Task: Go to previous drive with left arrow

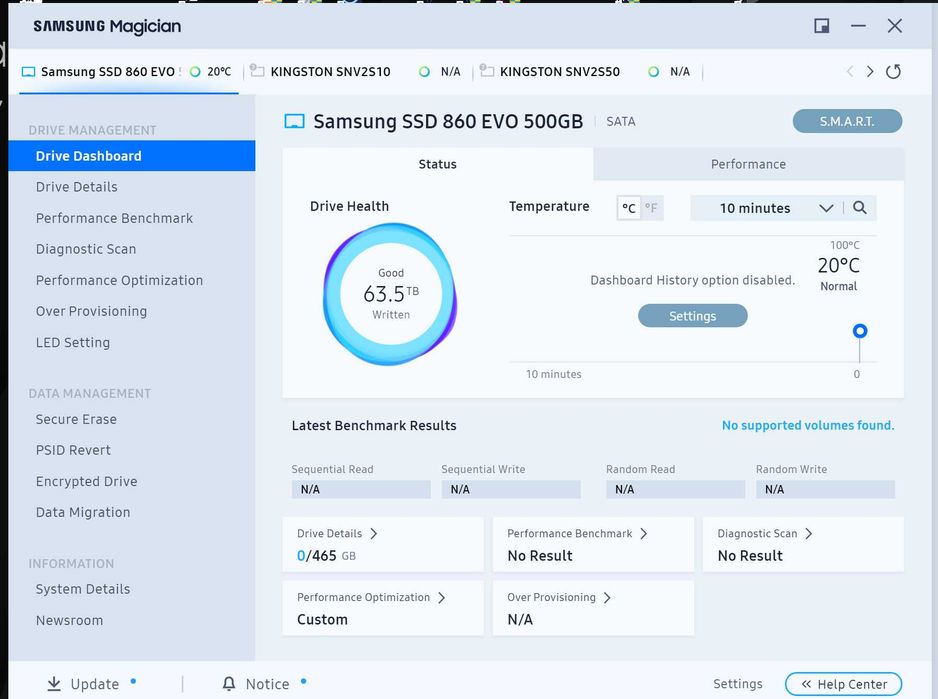Action: [850, 72]
